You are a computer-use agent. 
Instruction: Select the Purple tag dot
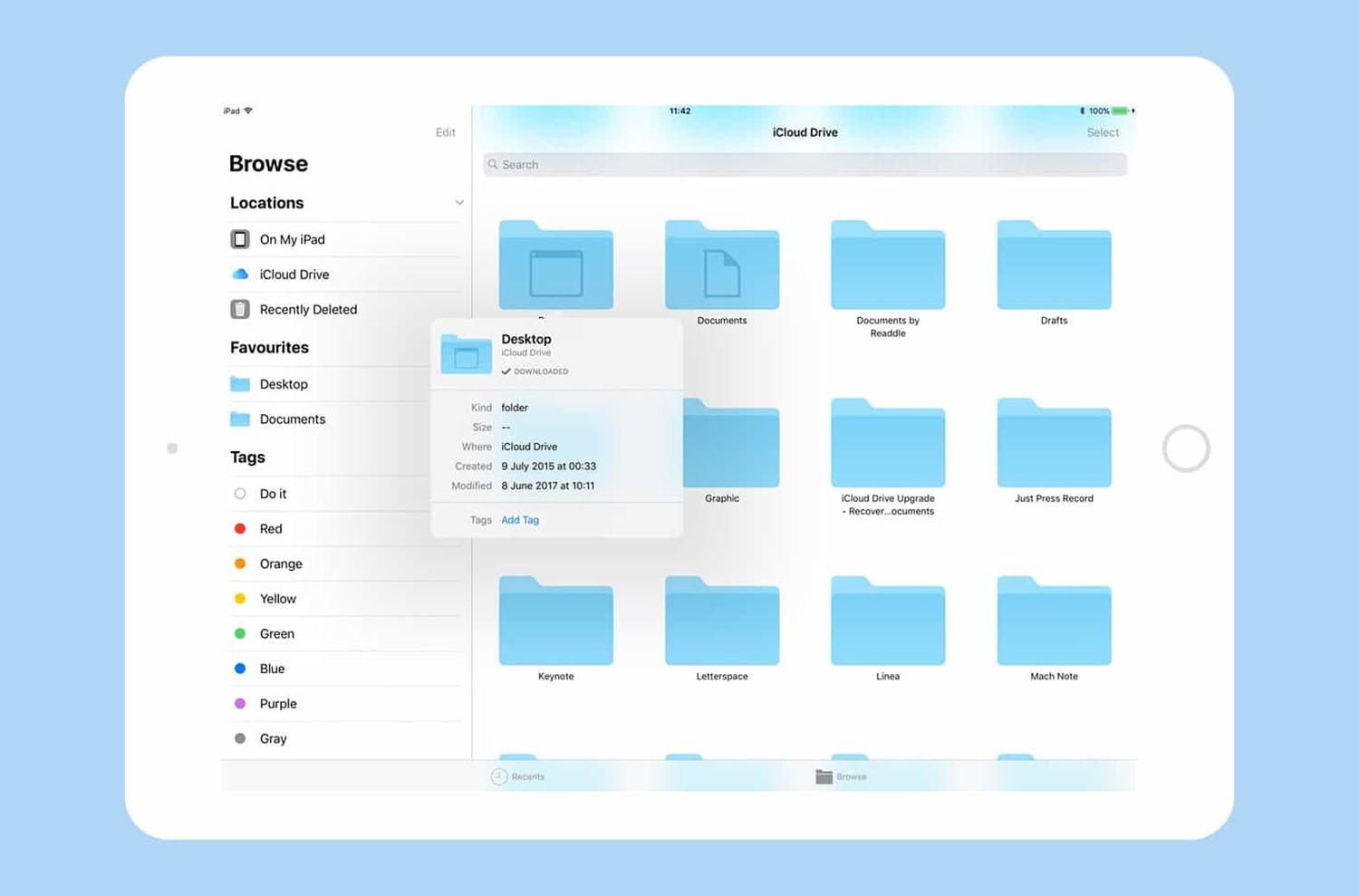pyautogui.click(x=240, y=703)
